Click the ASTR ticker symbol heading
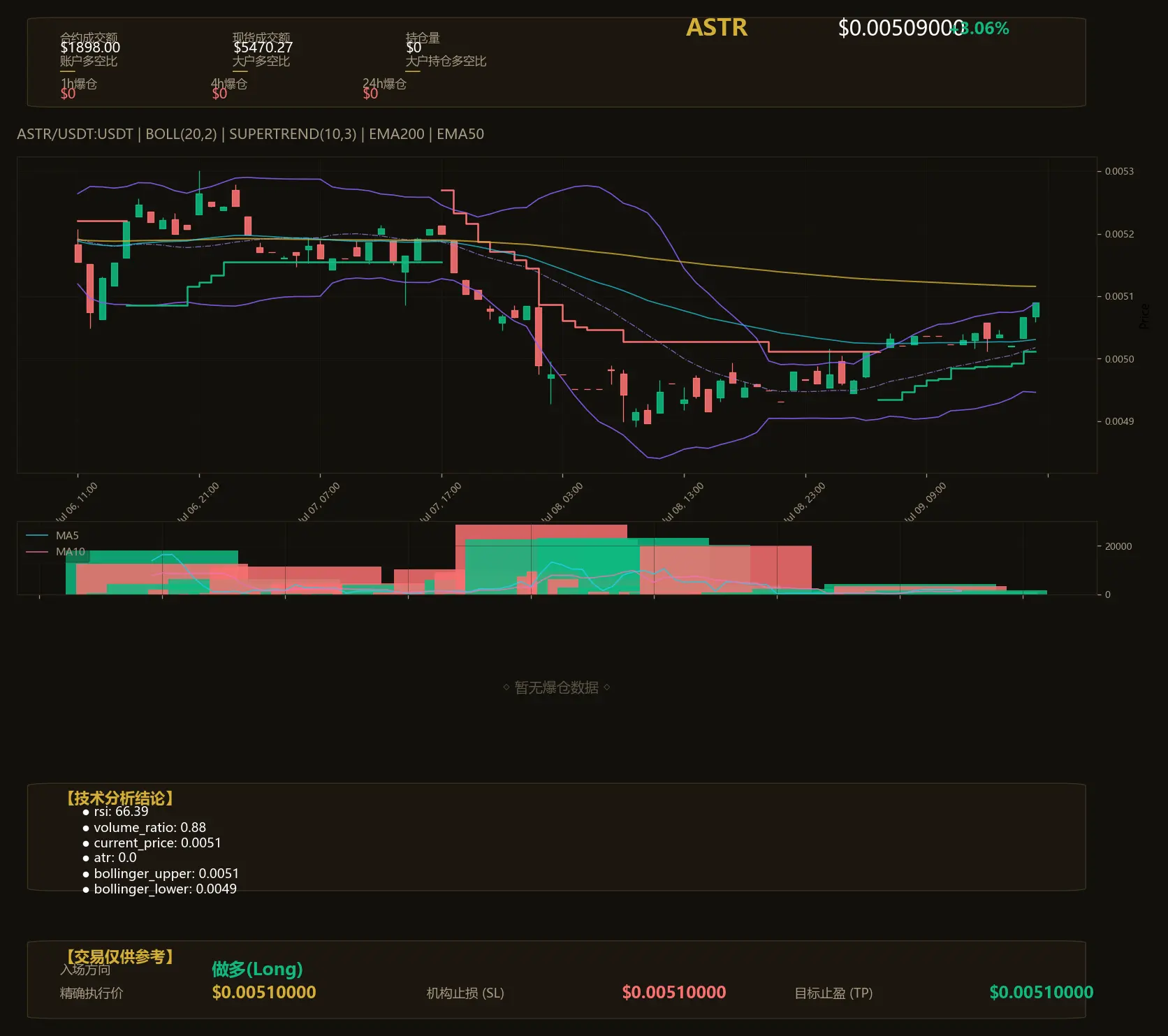 (x=717, y=27)
